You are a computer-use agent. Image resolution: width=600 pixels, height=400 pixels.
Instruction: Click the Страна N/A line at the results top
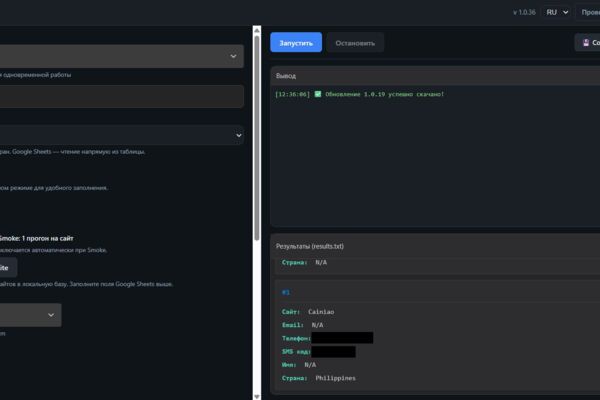(x=304, y=263)
